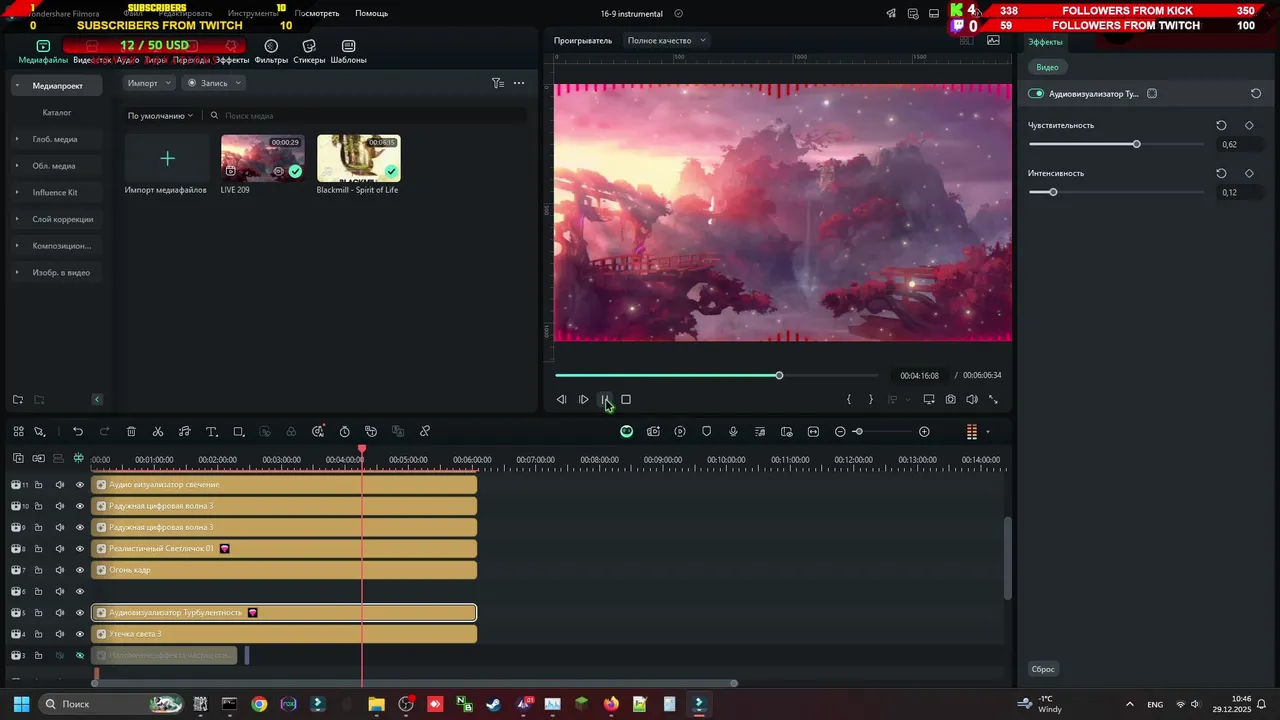Screen dimensions: 1280x720
Task: Lock track 9 with its padlock icon
Action: point(38,527)
